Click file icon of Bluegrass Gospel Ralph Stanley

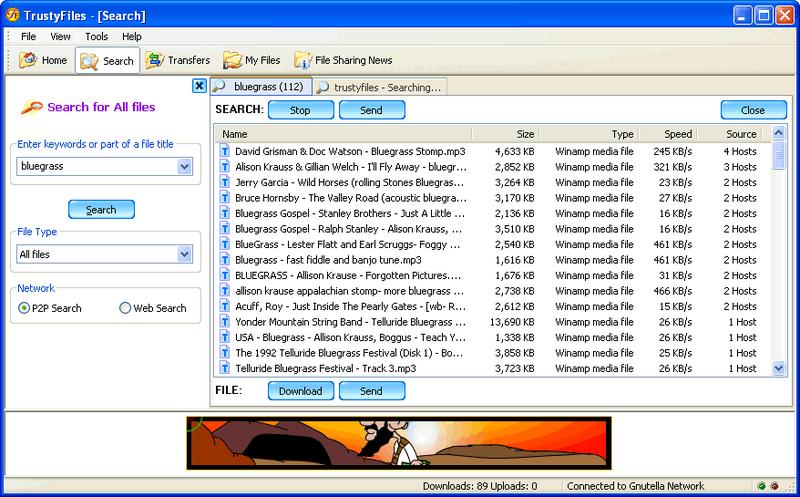pyautogui.click(x=224, y=228)
